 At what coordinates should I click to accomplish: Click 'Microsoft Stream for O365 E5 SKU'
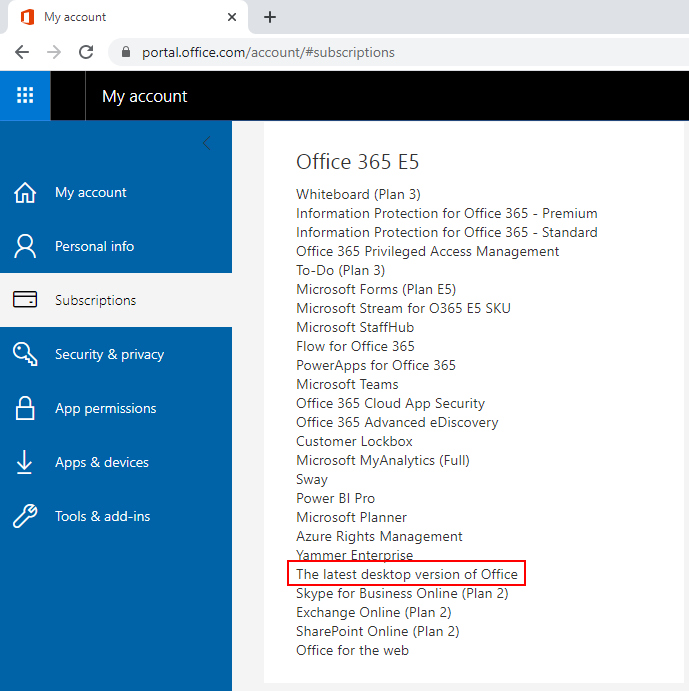(403, 308)
